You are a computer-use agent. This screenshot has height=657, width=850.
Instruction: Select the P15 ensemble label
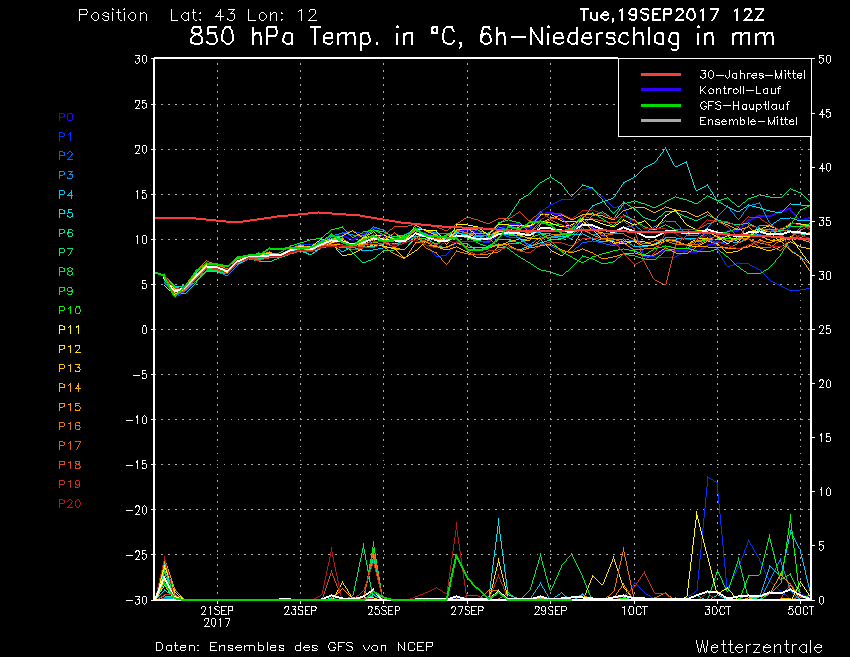point(70,407)
